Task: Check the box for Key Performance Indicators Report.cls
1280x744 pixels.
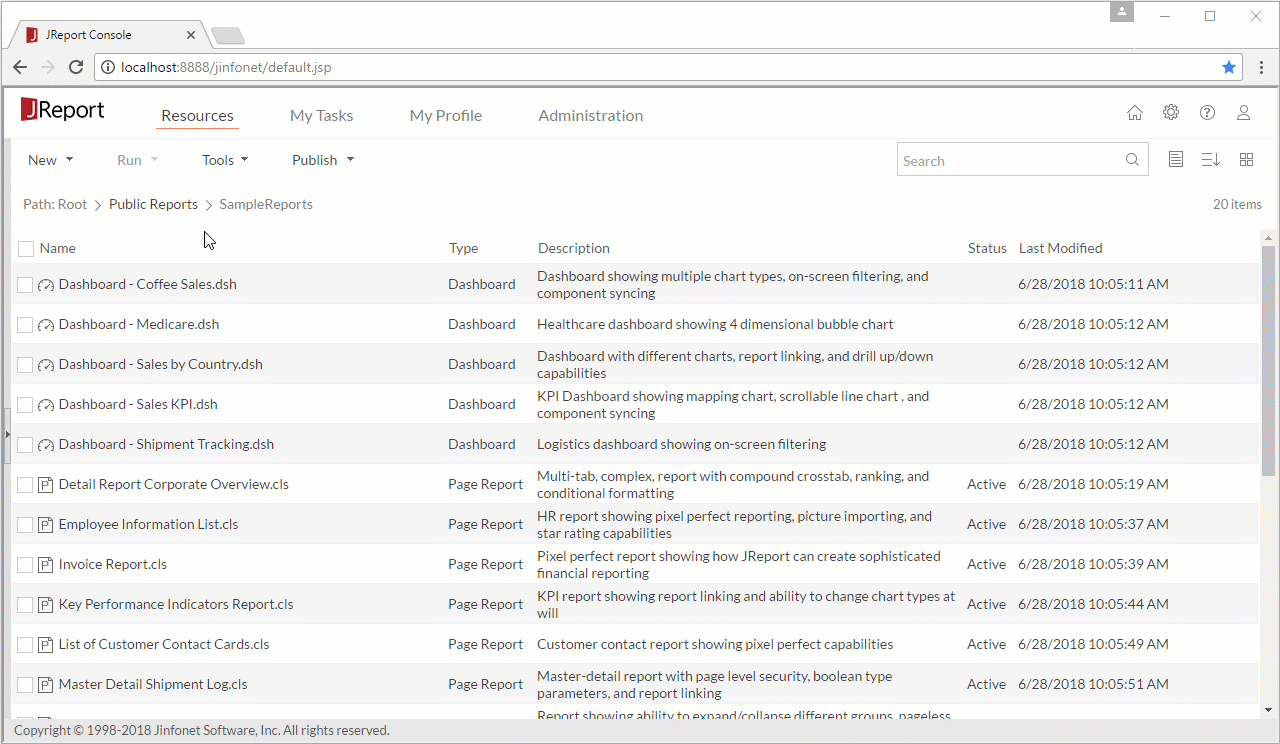Action: [x=25, y=605]
